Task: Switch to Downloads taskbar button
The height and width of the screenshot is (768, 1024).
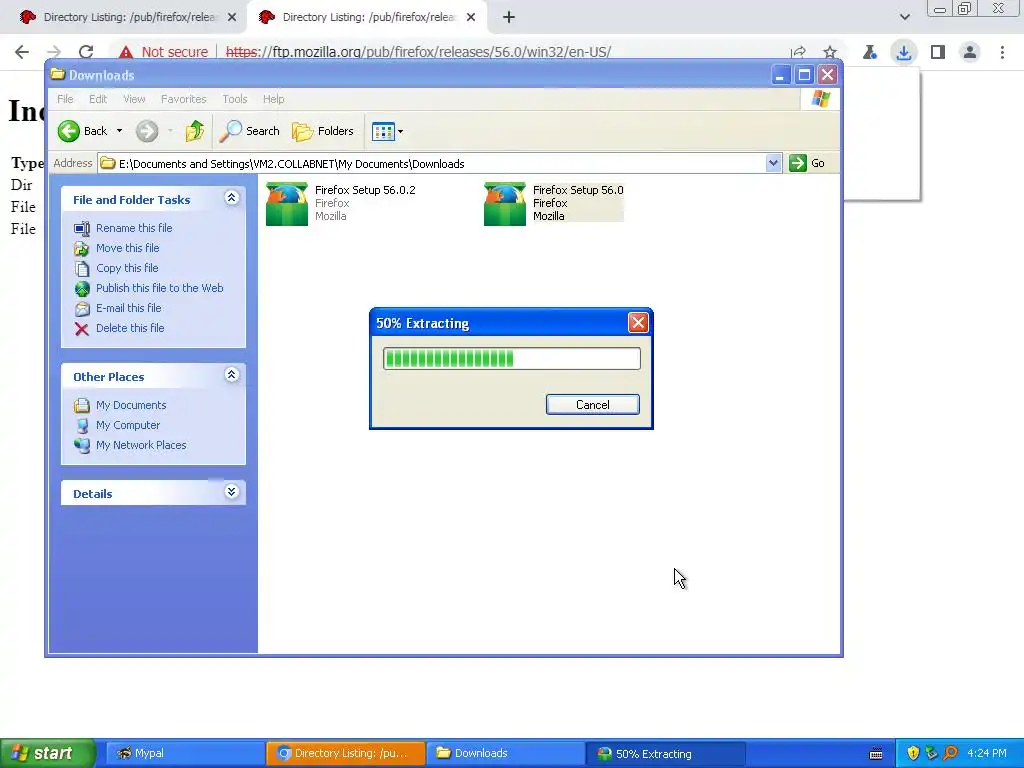Action: [505, 754]
